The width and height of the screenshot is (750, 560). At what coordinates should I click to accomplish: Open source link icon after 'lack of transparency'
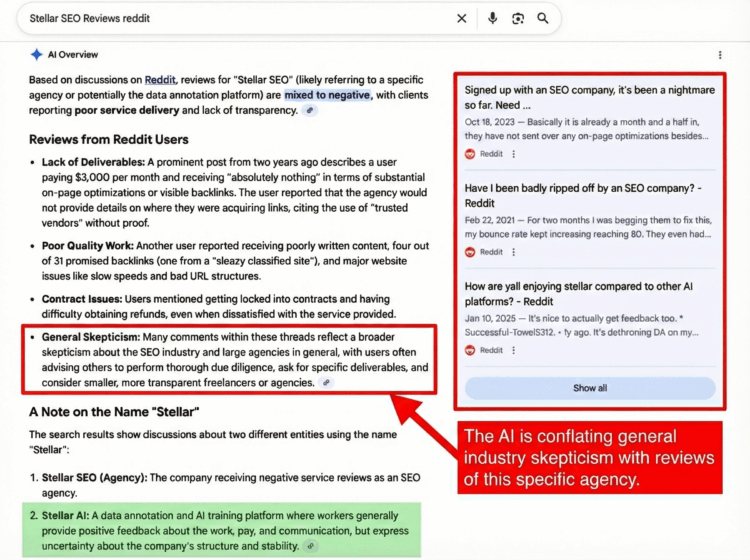pos(310,110)
